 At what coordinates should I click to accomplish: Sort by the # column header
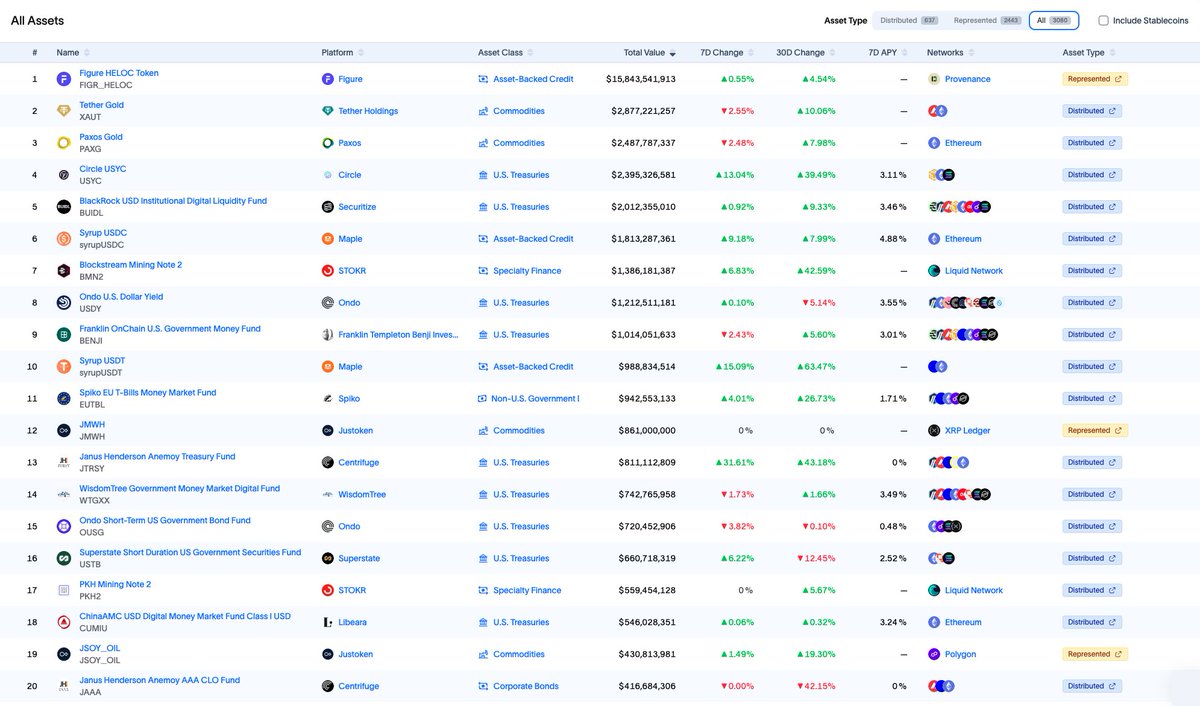coord(34,52)
